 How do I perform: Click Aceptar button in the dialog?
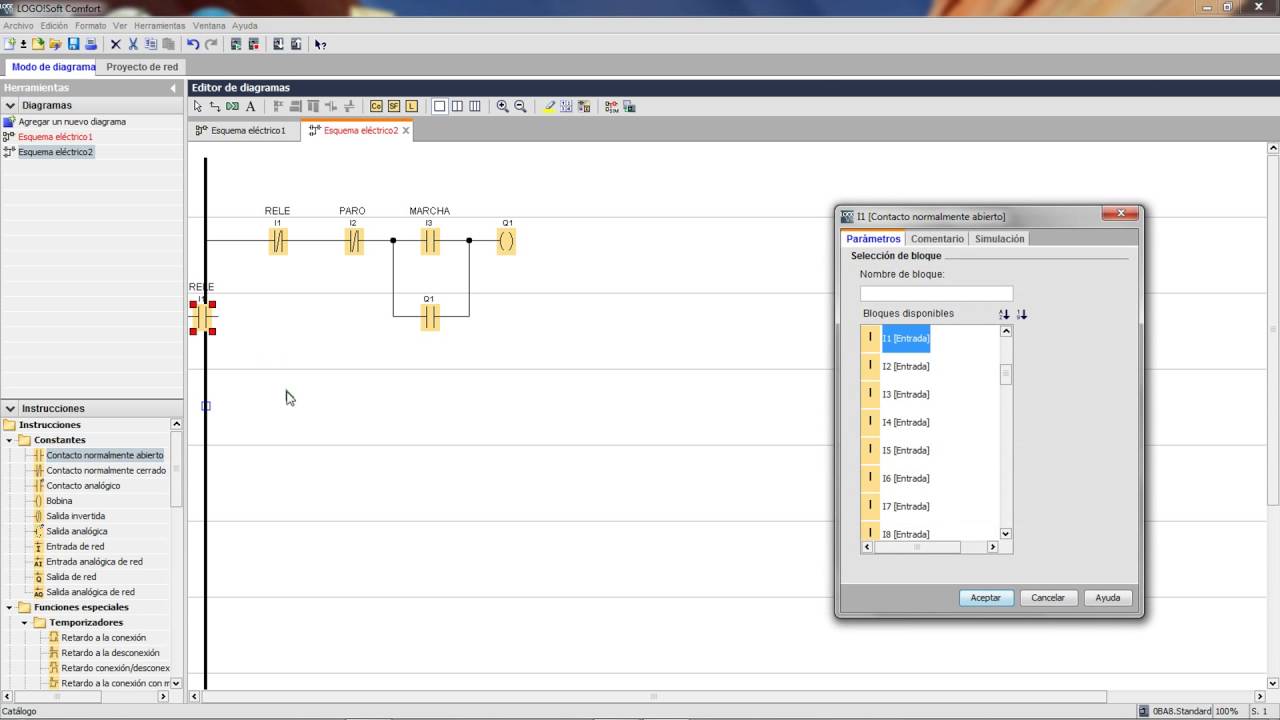[x=986, y=598]
